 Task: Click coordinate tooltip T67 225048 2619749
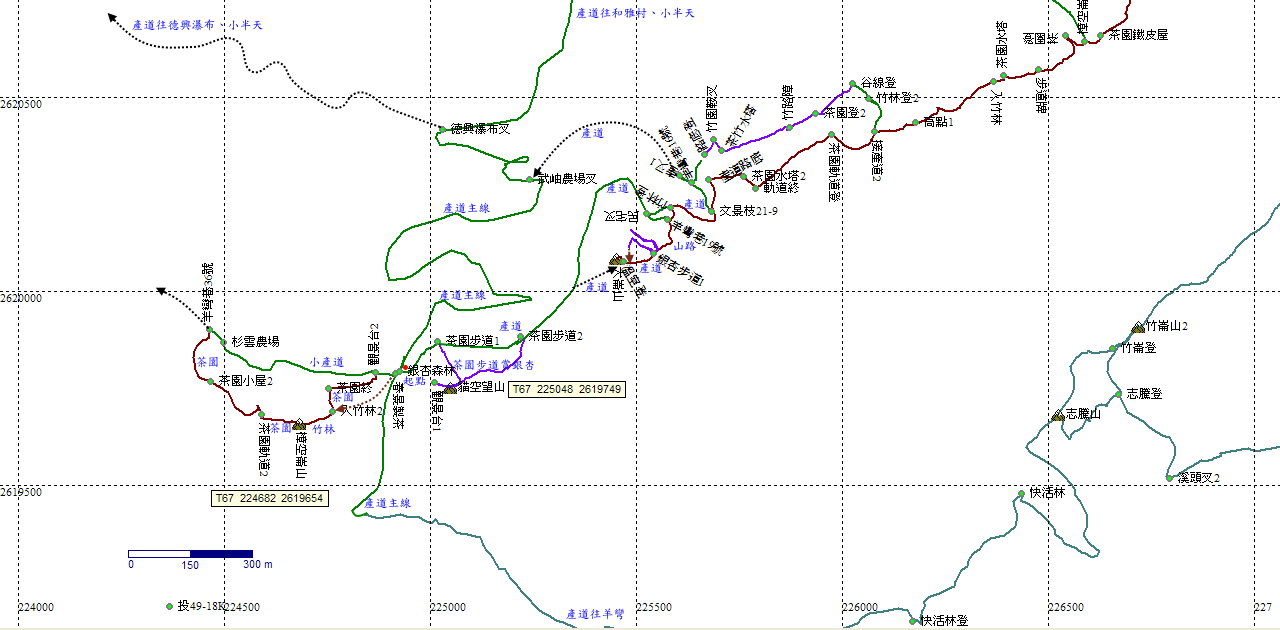pos(567,389)
